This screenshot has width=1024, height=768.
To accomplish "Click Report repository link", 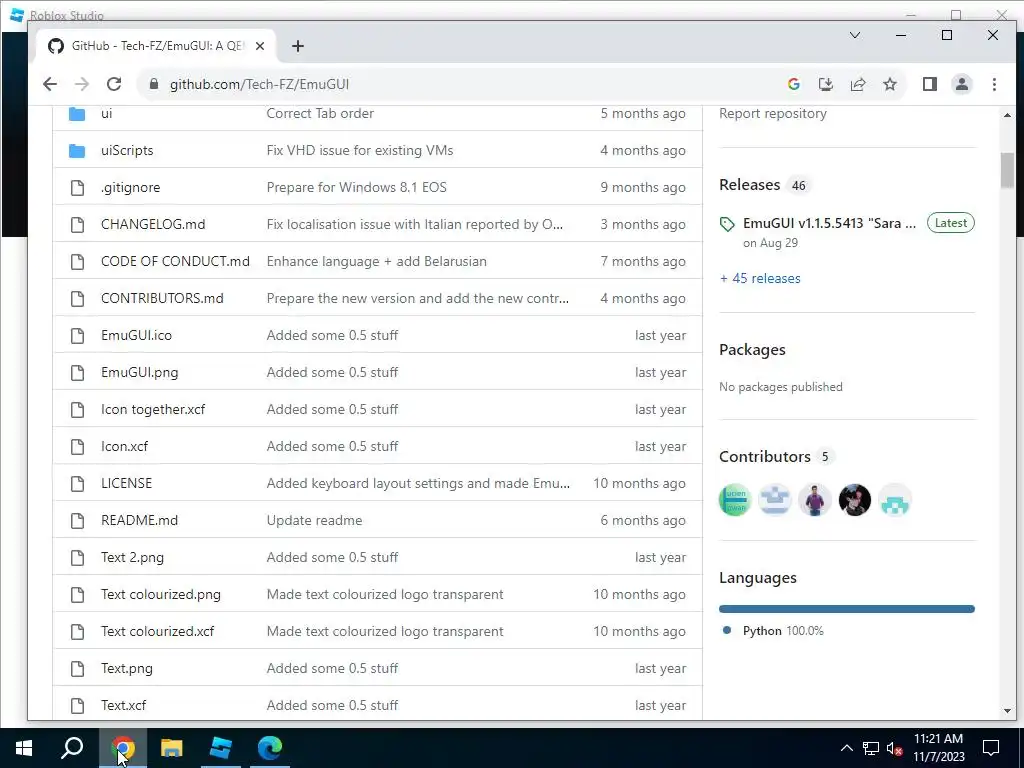I will [773, 113].
